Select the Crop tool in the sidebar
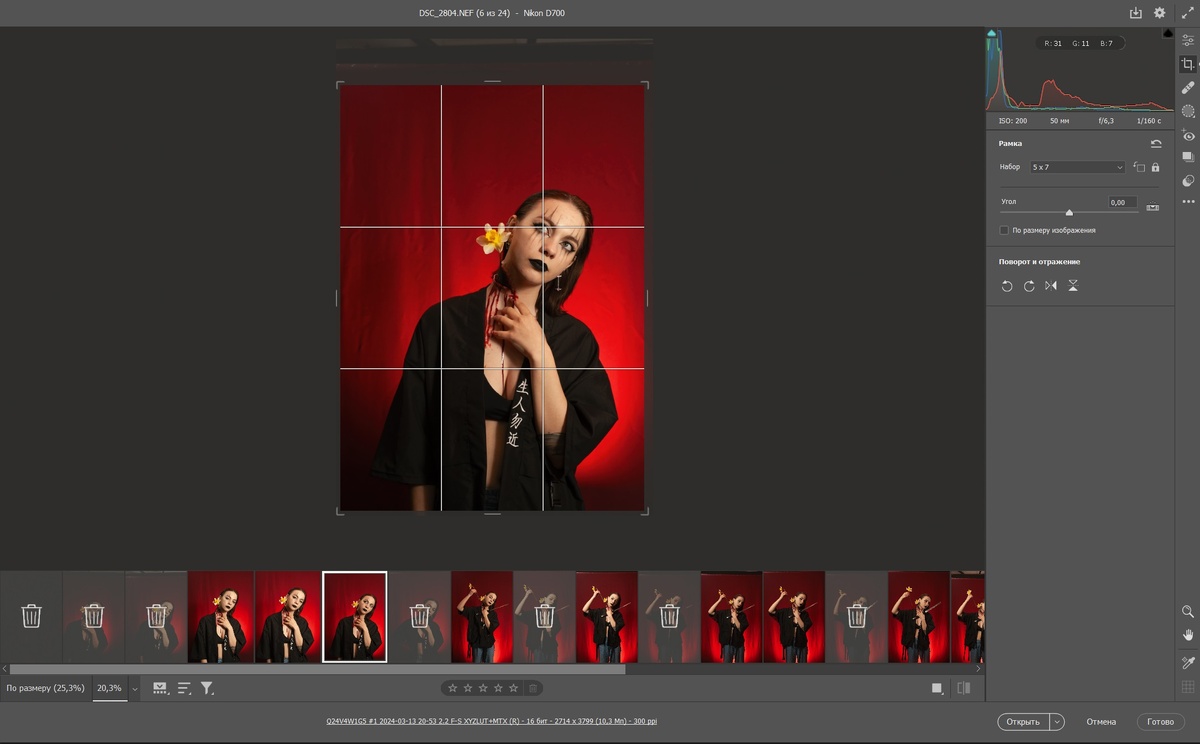 pyautogui.click(x=1188, y=64)
